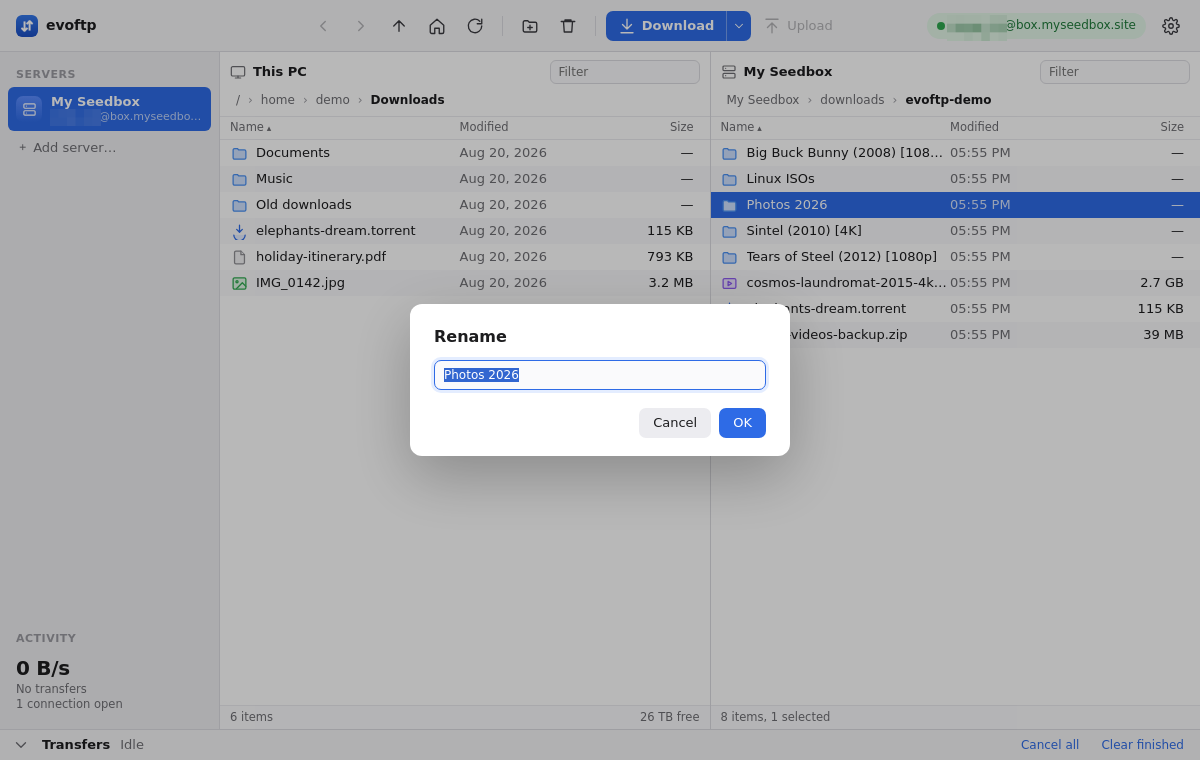Go to home breadcrumb

[278, 100]
